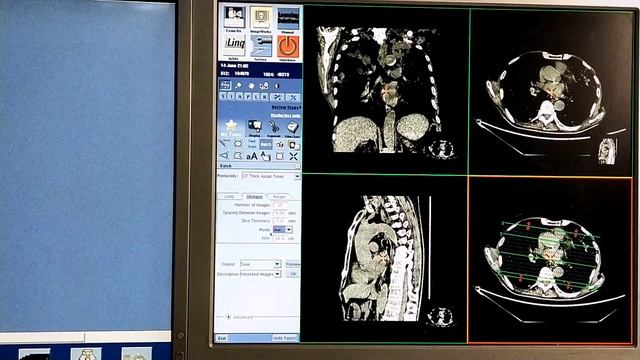This screenshot has width=640, height=360.
Task: Expand the Advanced options toggle
Action: (228, 317)
